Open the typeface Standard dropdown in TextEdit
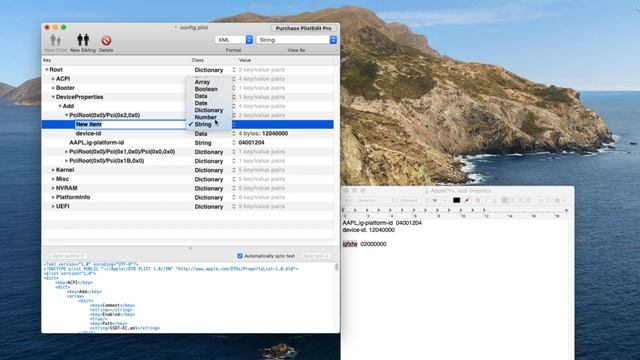 (412, 200)
